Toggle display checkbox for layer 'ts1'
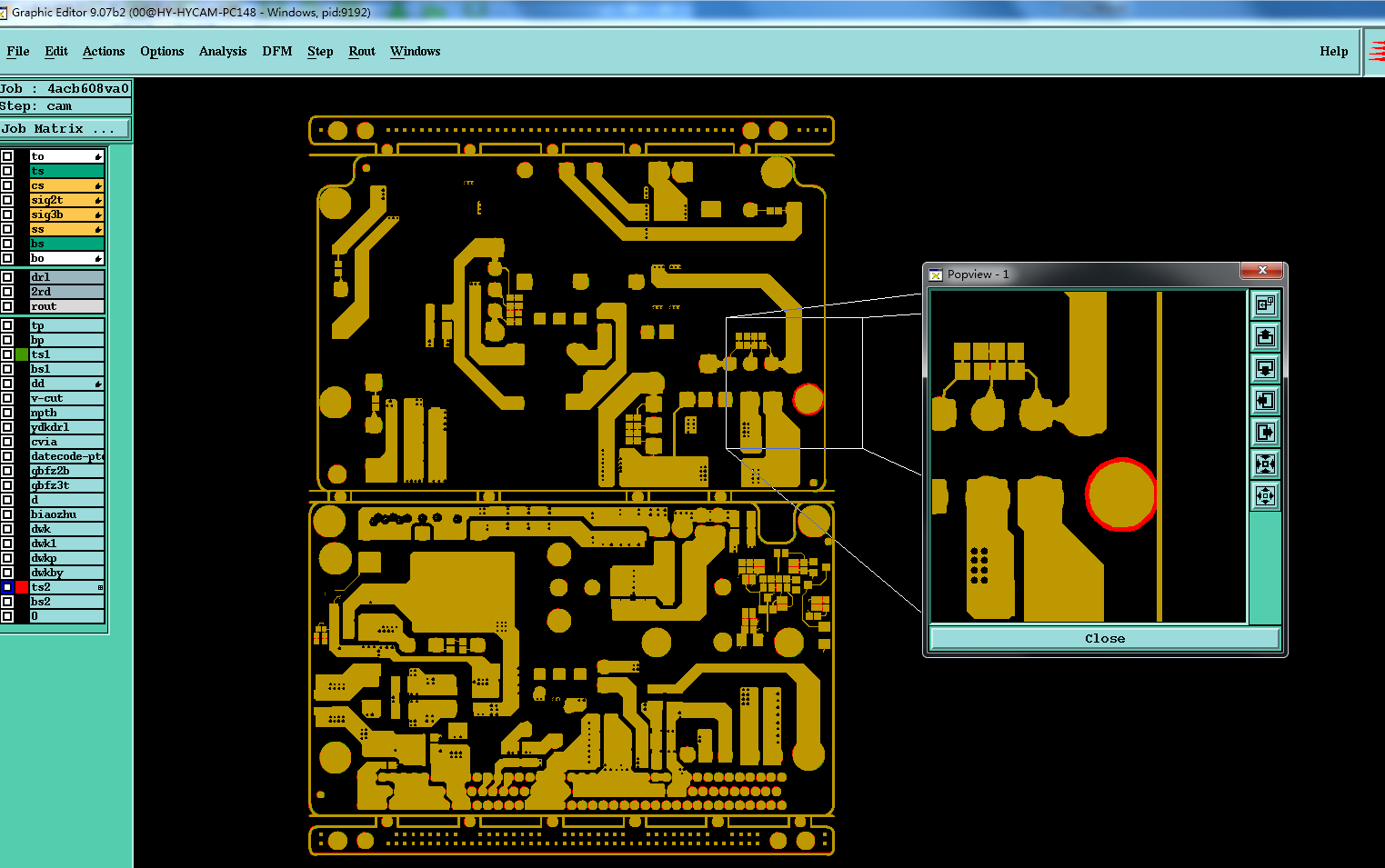 [7, 355]
